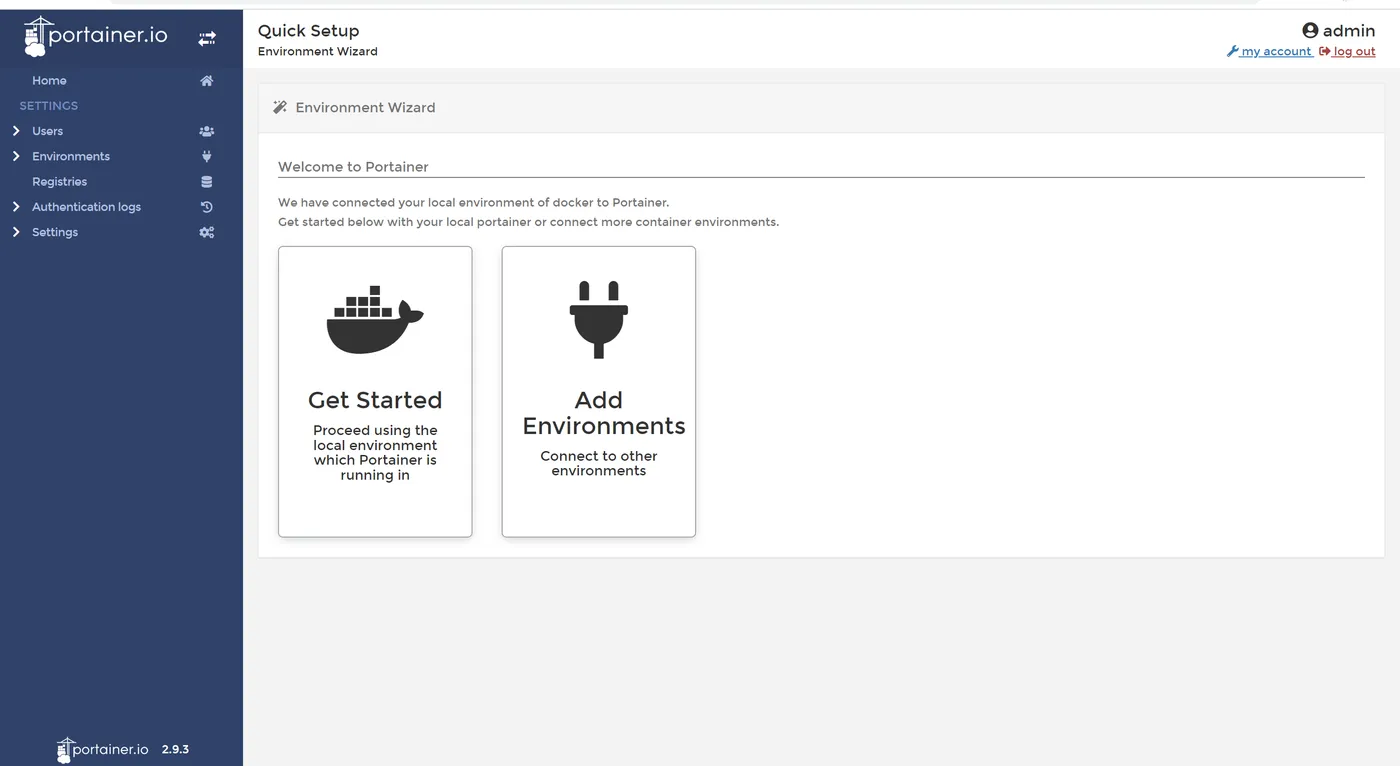Viewport: 1400px width, 766px height.
Task: Open the Home menu item
Action: coord(49,81)
